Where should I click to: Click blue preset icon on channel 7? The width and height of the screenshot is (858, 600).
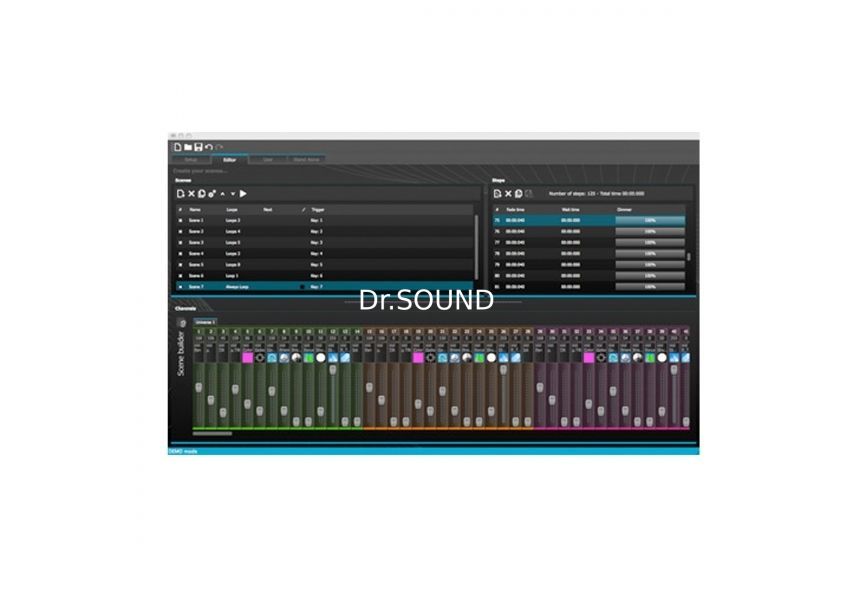pyautogui.click(x=272, y=358)
